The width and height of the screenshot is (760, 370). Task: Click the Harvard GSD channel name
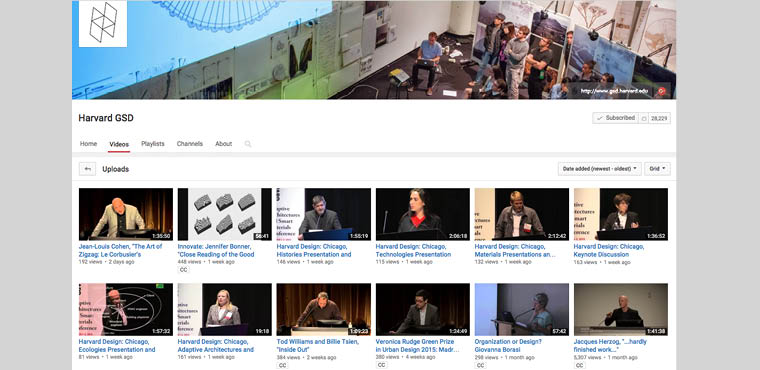106,118
